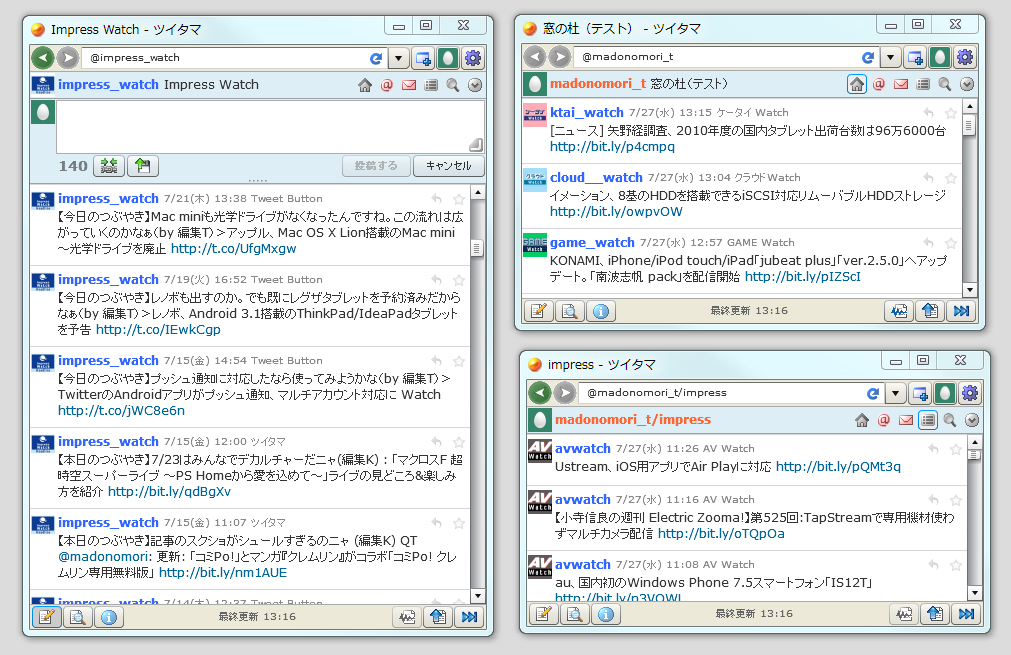Click the list icon in the madonomori_t user bar

921,85
